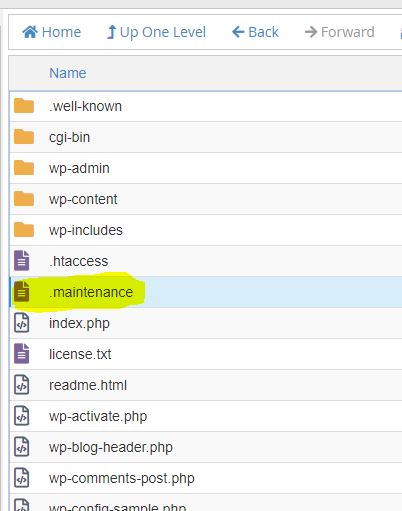The image size is (402, 511).
Task: Click the wp-comments-post.php file icon
Action: click(22, 478)
